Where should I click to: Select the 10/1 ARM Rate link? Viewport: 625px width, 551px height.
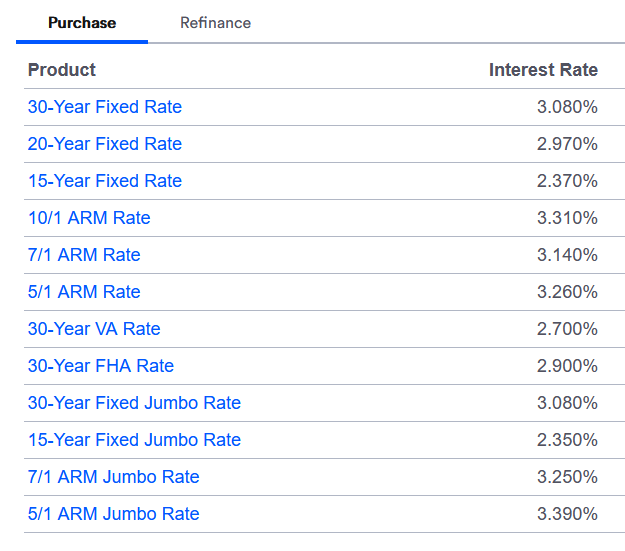(x=89, y=218)
